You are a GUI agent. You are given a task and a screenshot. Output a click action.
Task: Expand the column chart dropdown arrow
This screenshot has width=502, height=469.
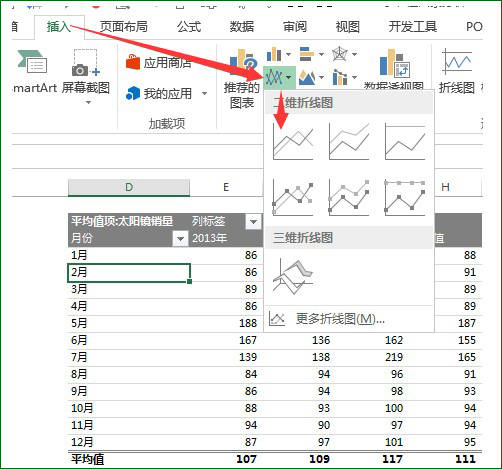pos(288,54)
